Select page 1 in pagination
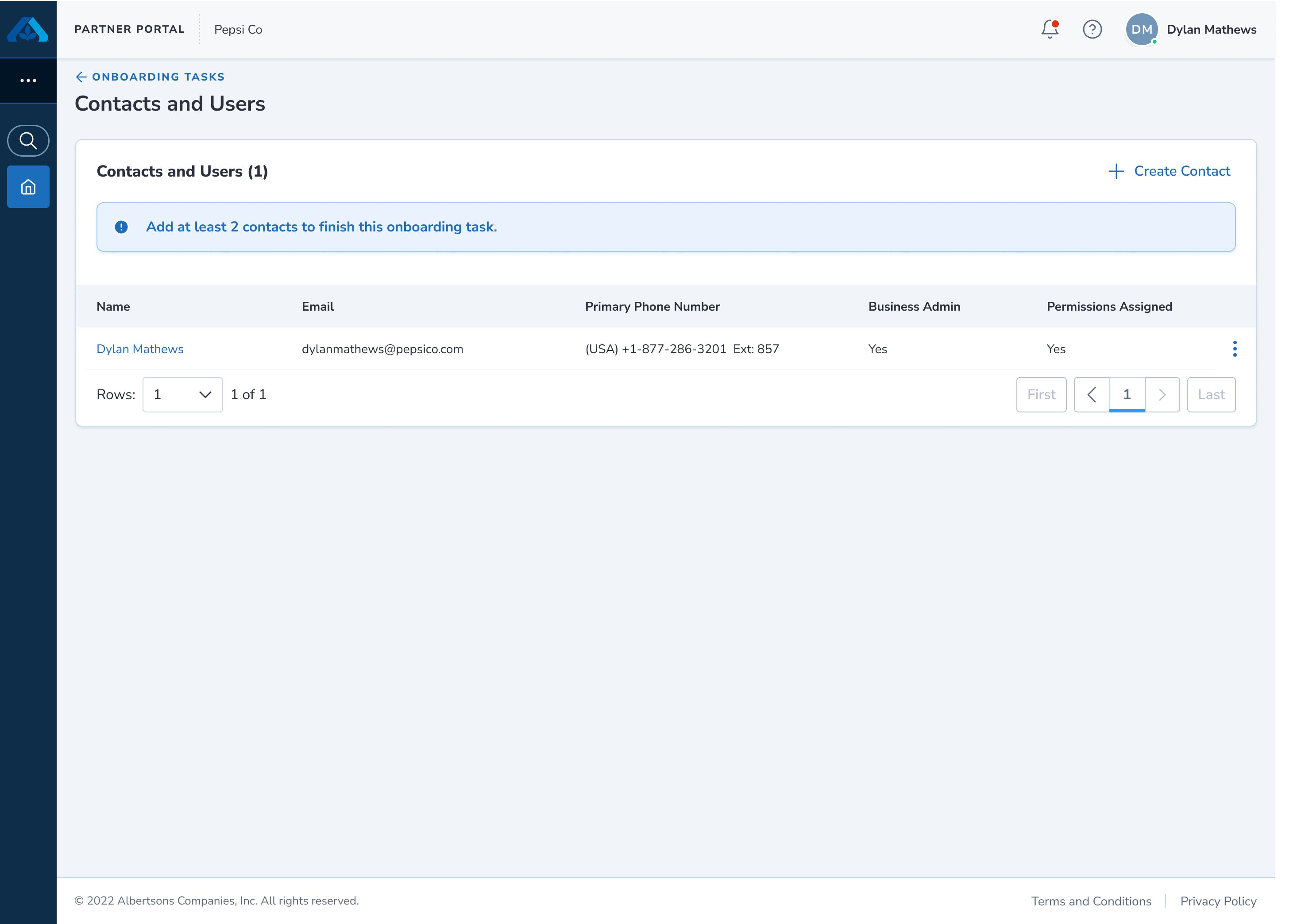Screen dimensions: 1305x924 tap(1127, 395)
